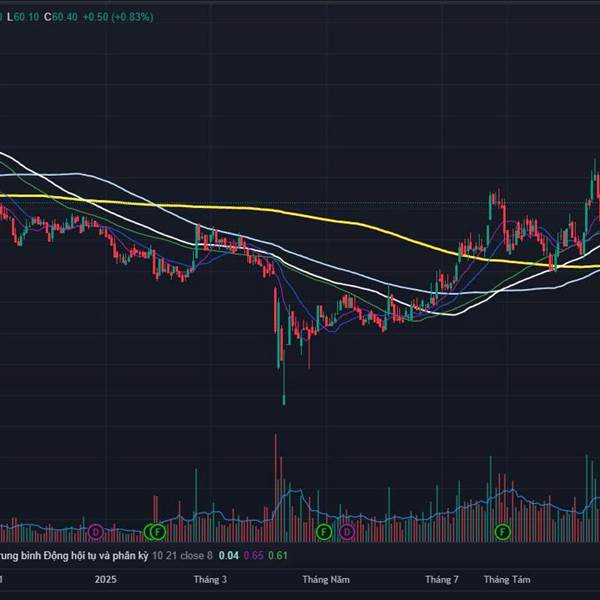Open the front F marker of overlapping pair
Screen dimensions: 600x600
point(158,532)
